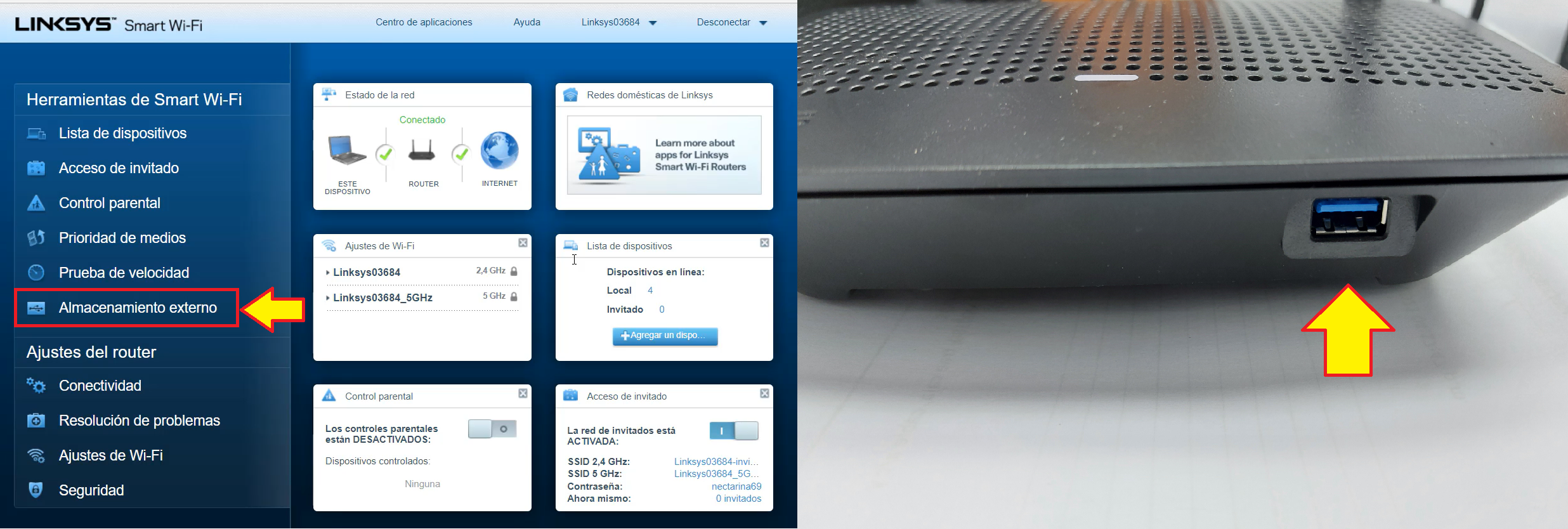Open the Conectividad gears icon
Screen dimensions: 1568x529
(x=36, y=386)
